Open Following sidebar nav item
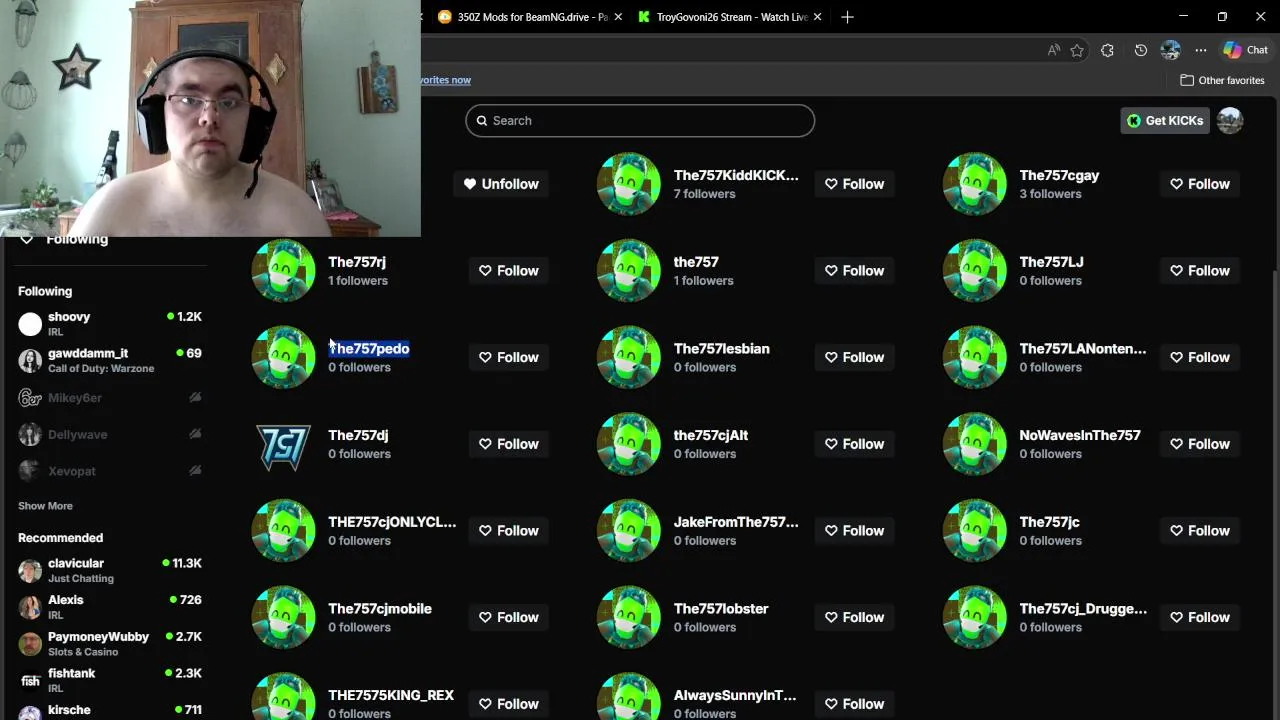This screenshot has width=1280, height=720. 65,240
